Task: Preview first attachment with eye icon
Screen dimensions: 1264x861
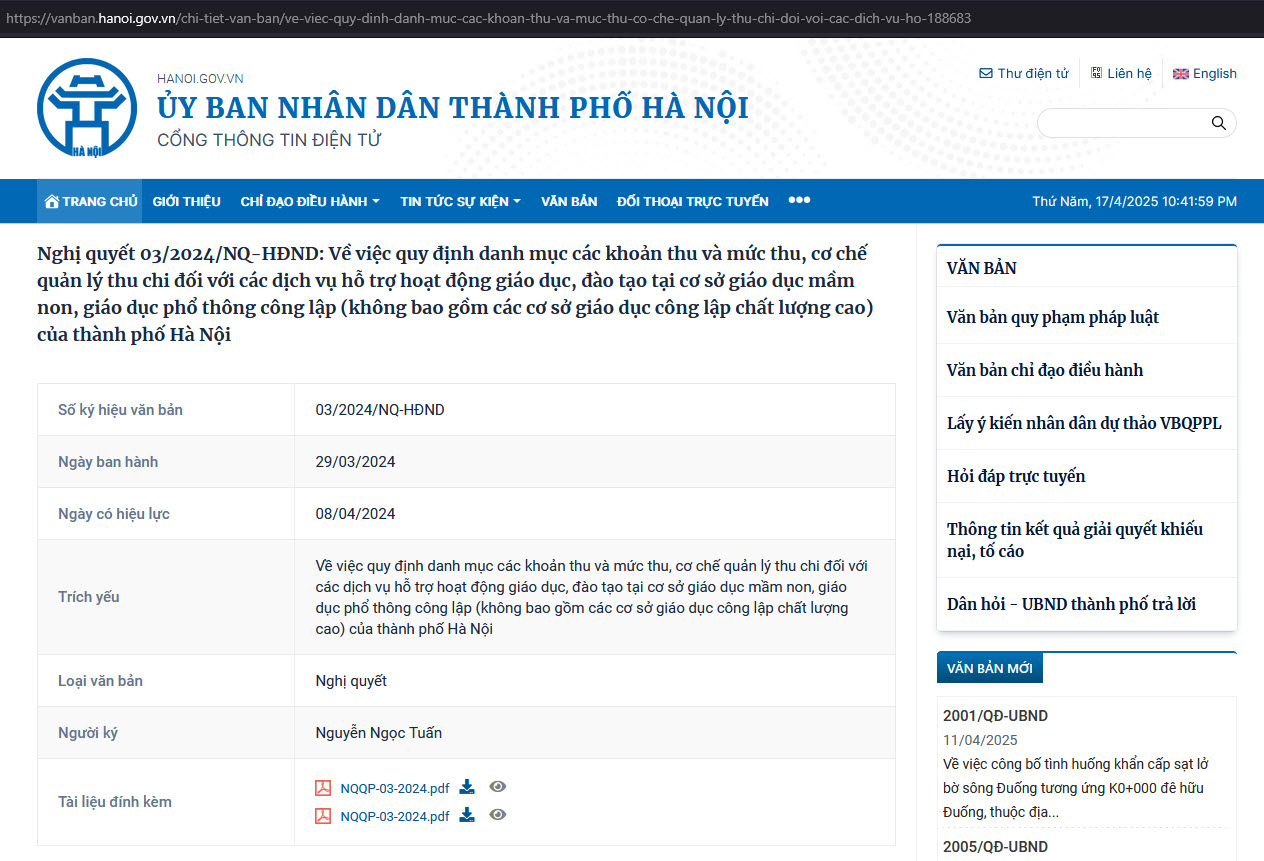Action: 497,787
